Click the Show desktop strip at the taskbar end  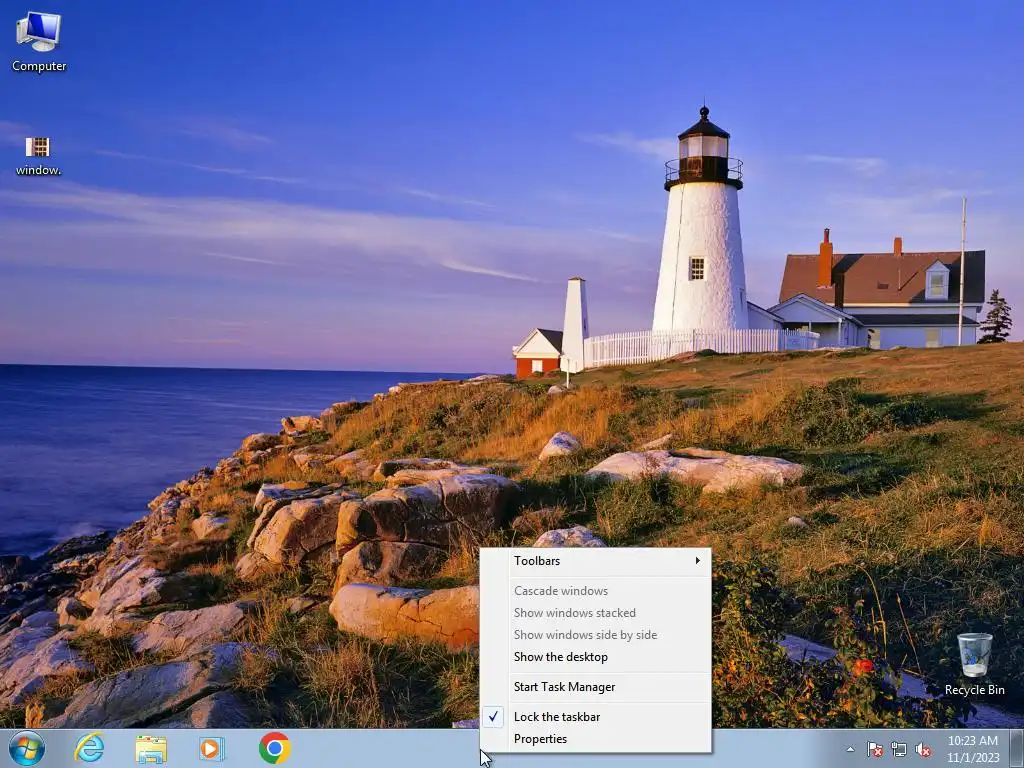pos(1017,749)
